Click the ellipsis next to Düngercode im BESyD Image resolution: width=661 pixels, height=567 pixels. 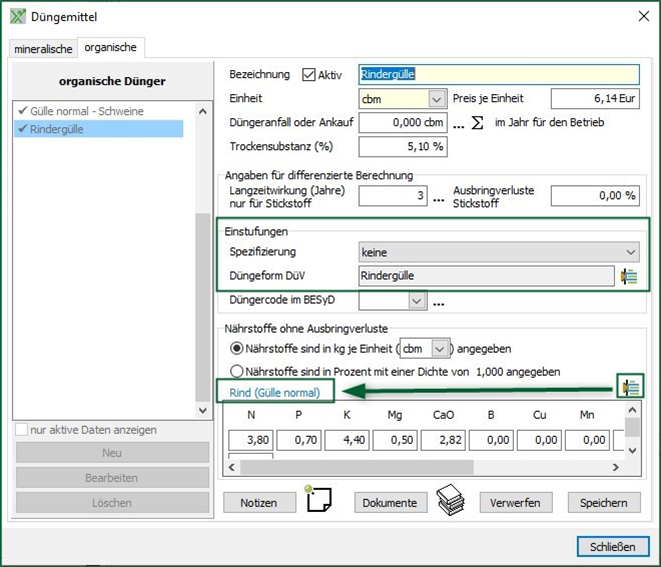click(438, 301)
